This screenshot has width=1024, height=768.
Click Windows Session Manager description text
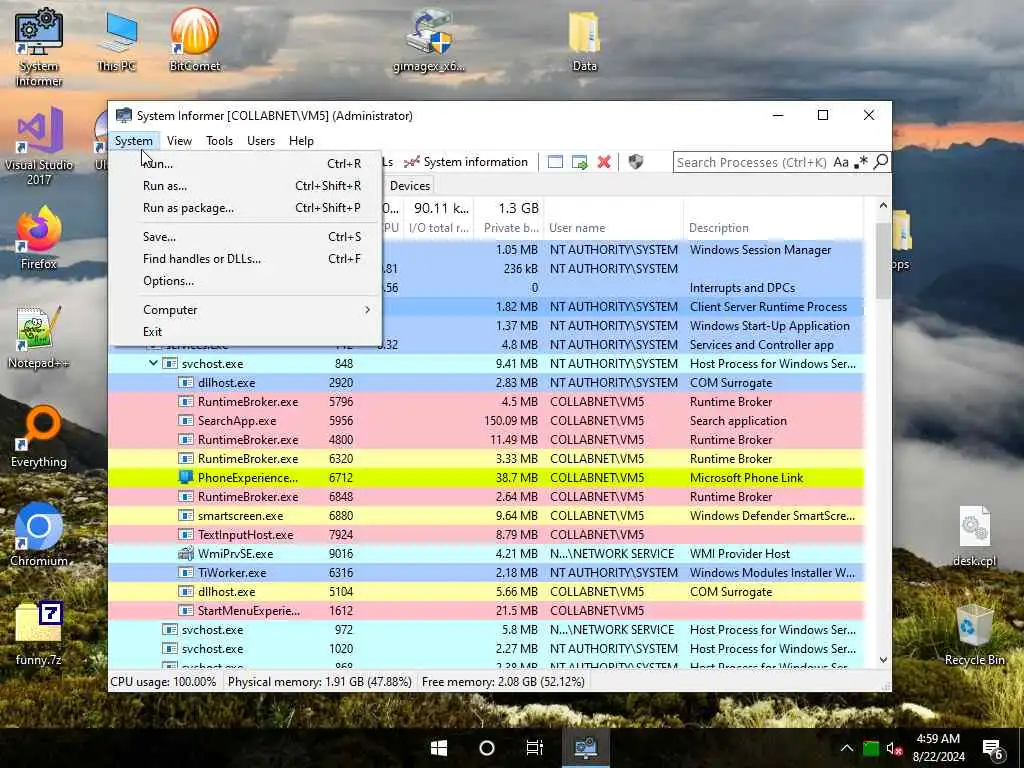click(760, 249)
